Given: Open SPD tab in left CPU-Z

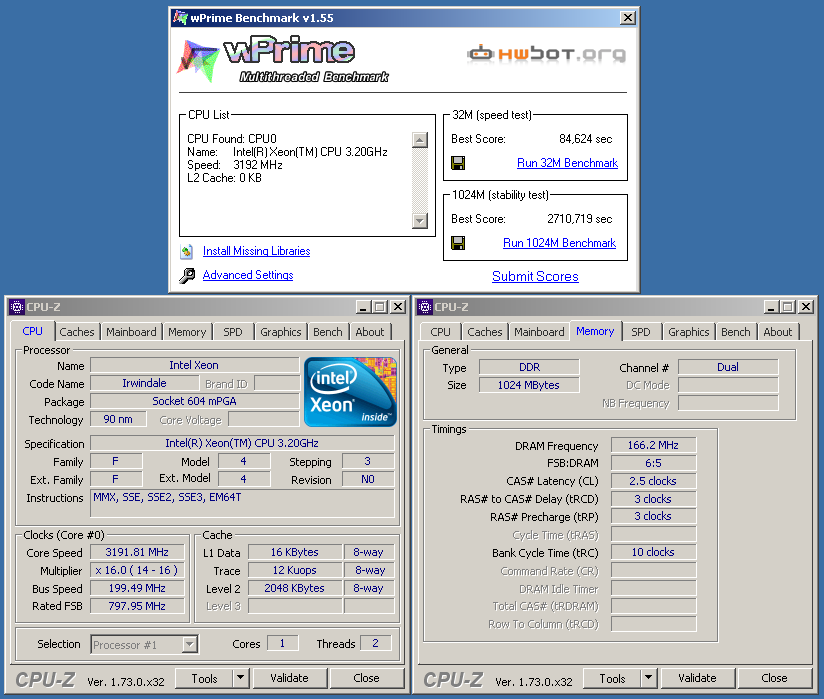Looking at the screenshot, I should point(233,332).
